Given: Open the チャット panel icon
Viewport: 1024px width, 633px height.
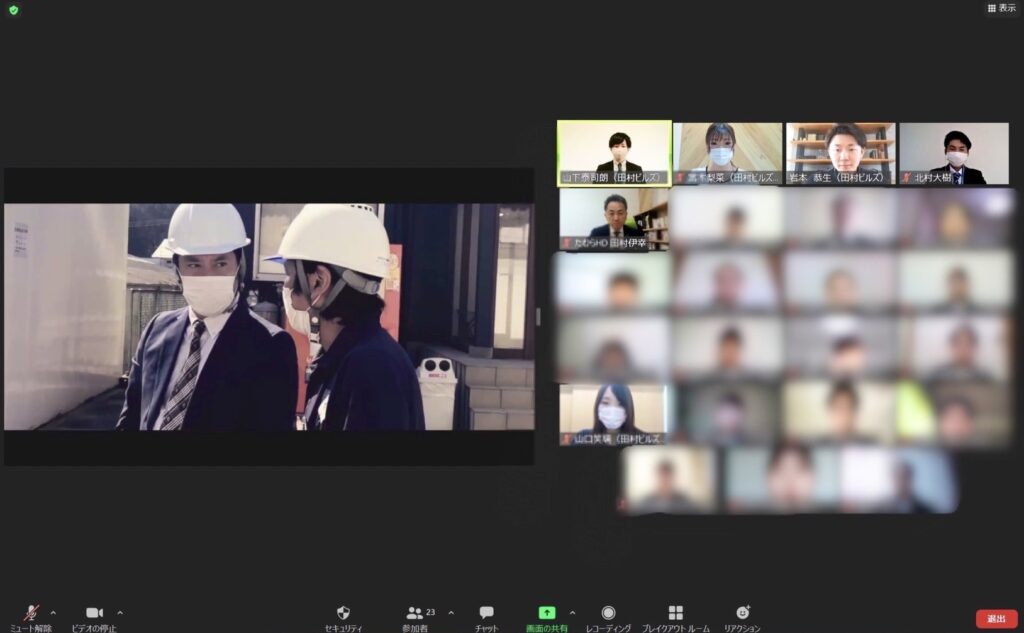Looking at the screenshot, I should pyautogui.click(x=486, y=611).
